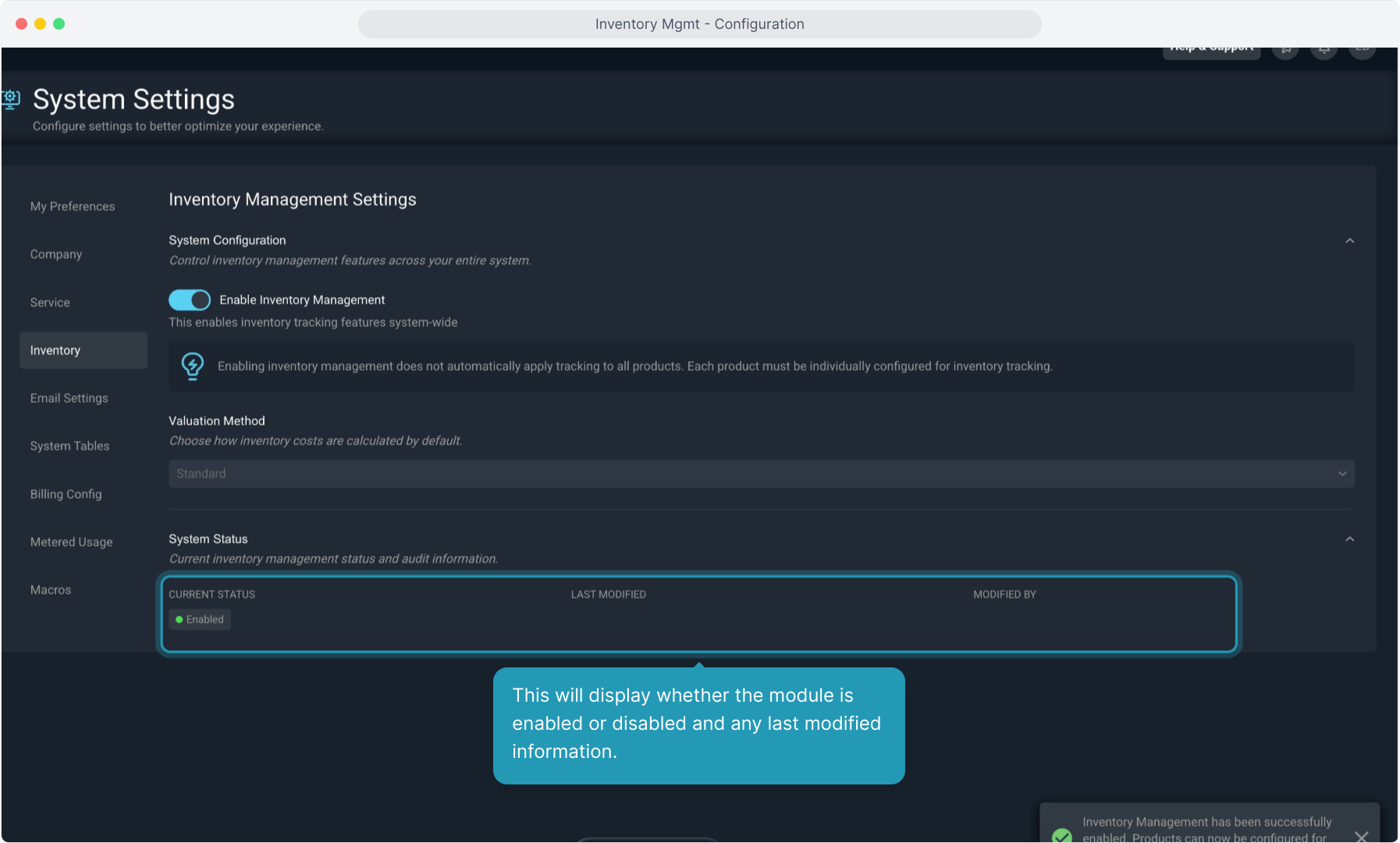Click the bookmark icon in header
This screenshot has height=843, width=1400.
(1285, 50)
